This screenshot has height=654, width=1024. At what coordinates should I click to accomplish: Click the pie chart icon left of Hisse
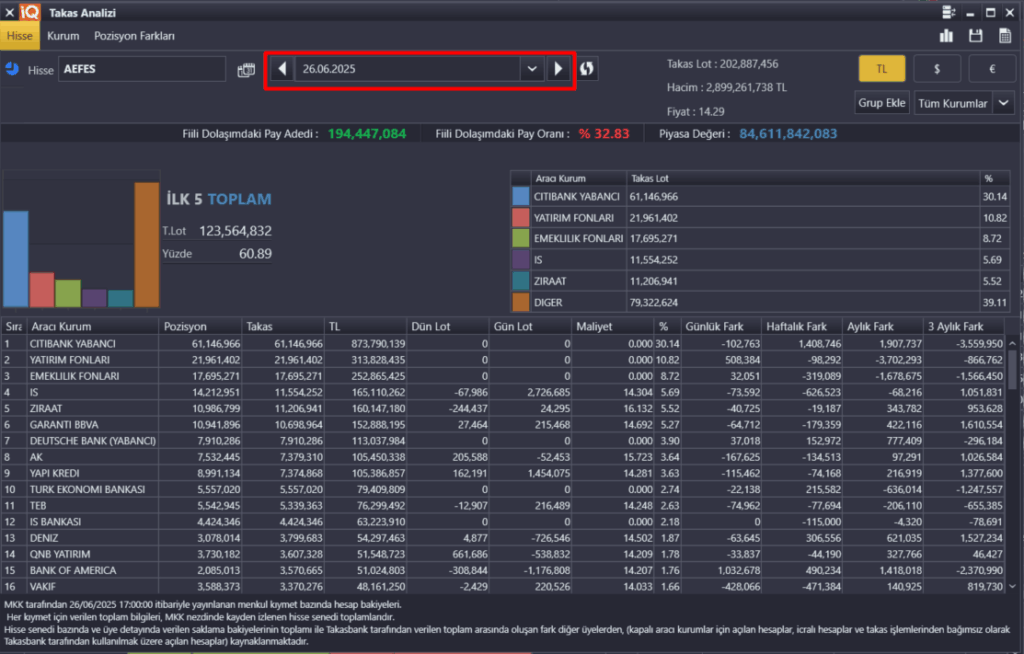(12, 69)
